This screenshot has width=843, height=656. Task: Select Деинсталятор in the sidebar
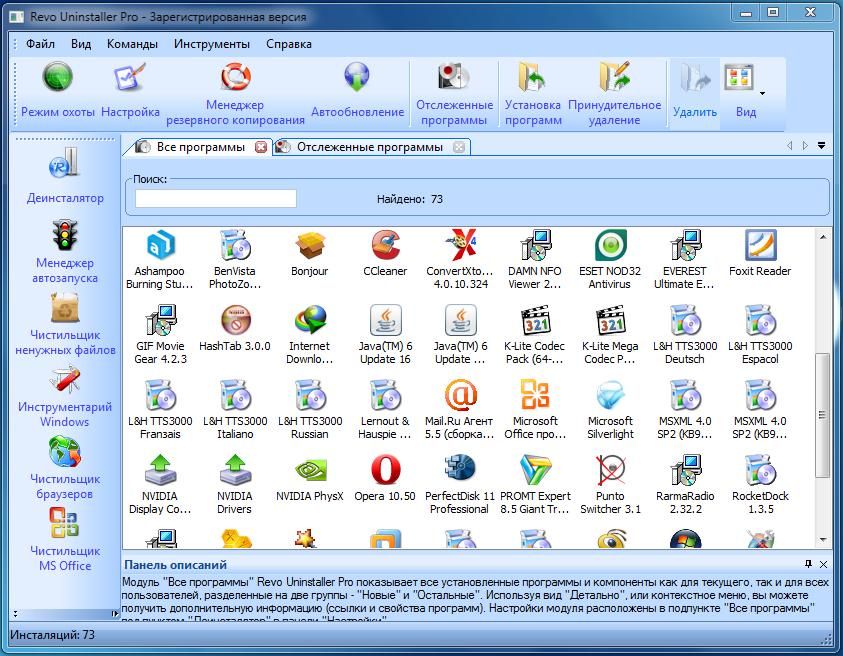tap(65, 175)
